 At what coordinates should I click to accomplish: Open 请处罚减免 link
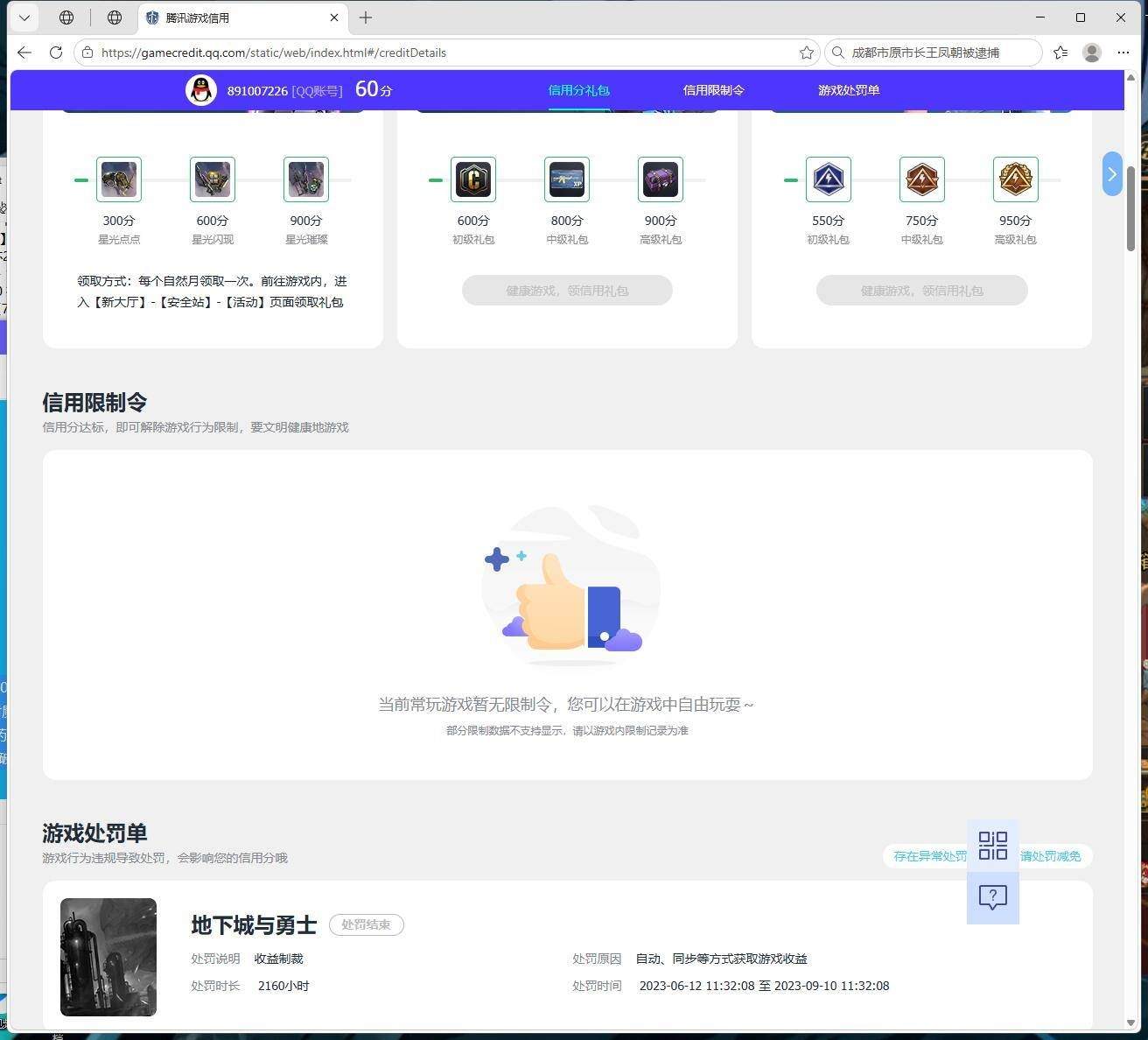tap(1051, 856)
